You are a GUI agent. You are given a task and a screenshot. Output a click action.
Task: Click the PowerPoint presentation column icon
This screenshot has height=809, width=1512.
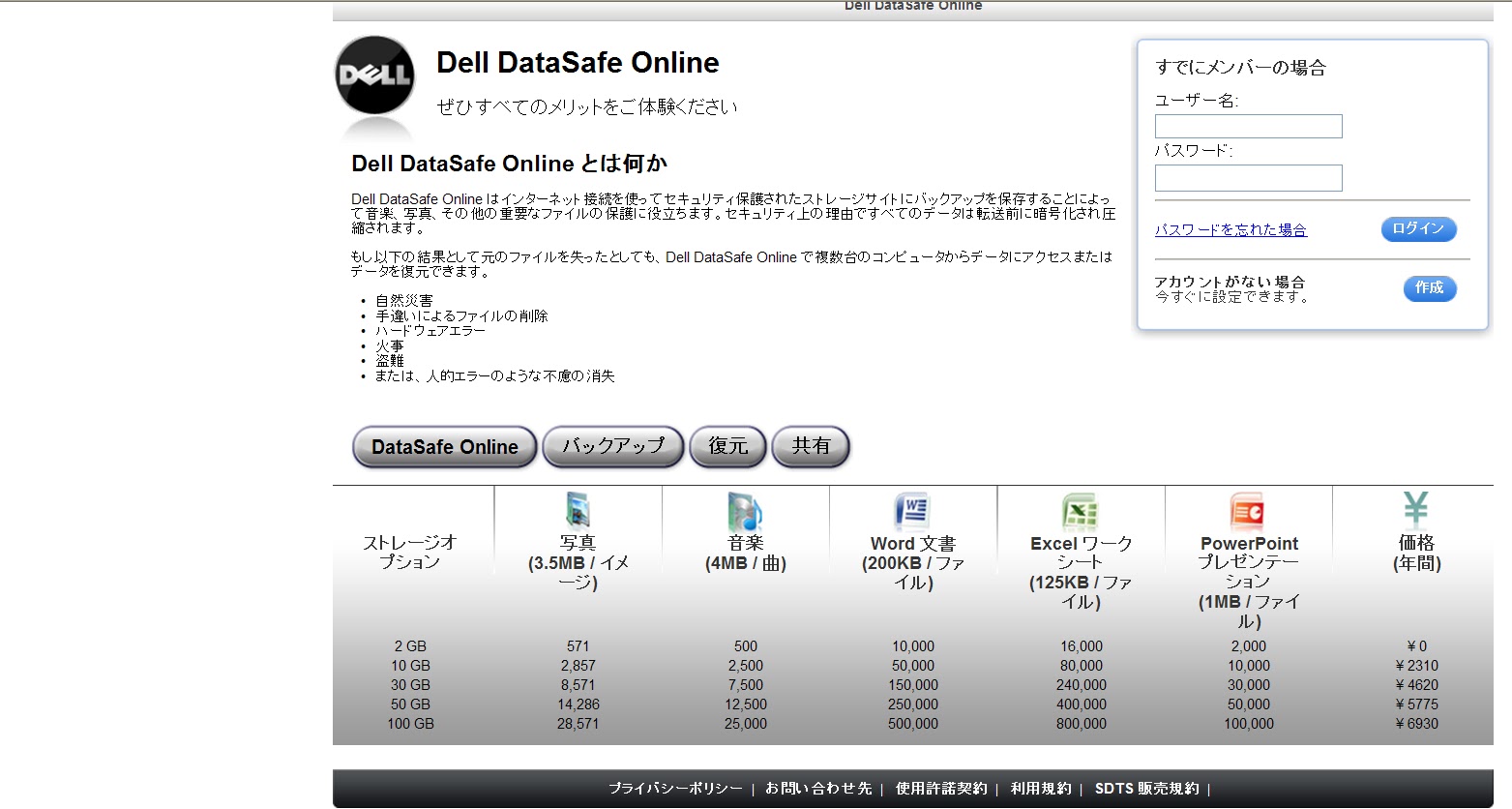pyautogui.click(x=1248, y=511)
